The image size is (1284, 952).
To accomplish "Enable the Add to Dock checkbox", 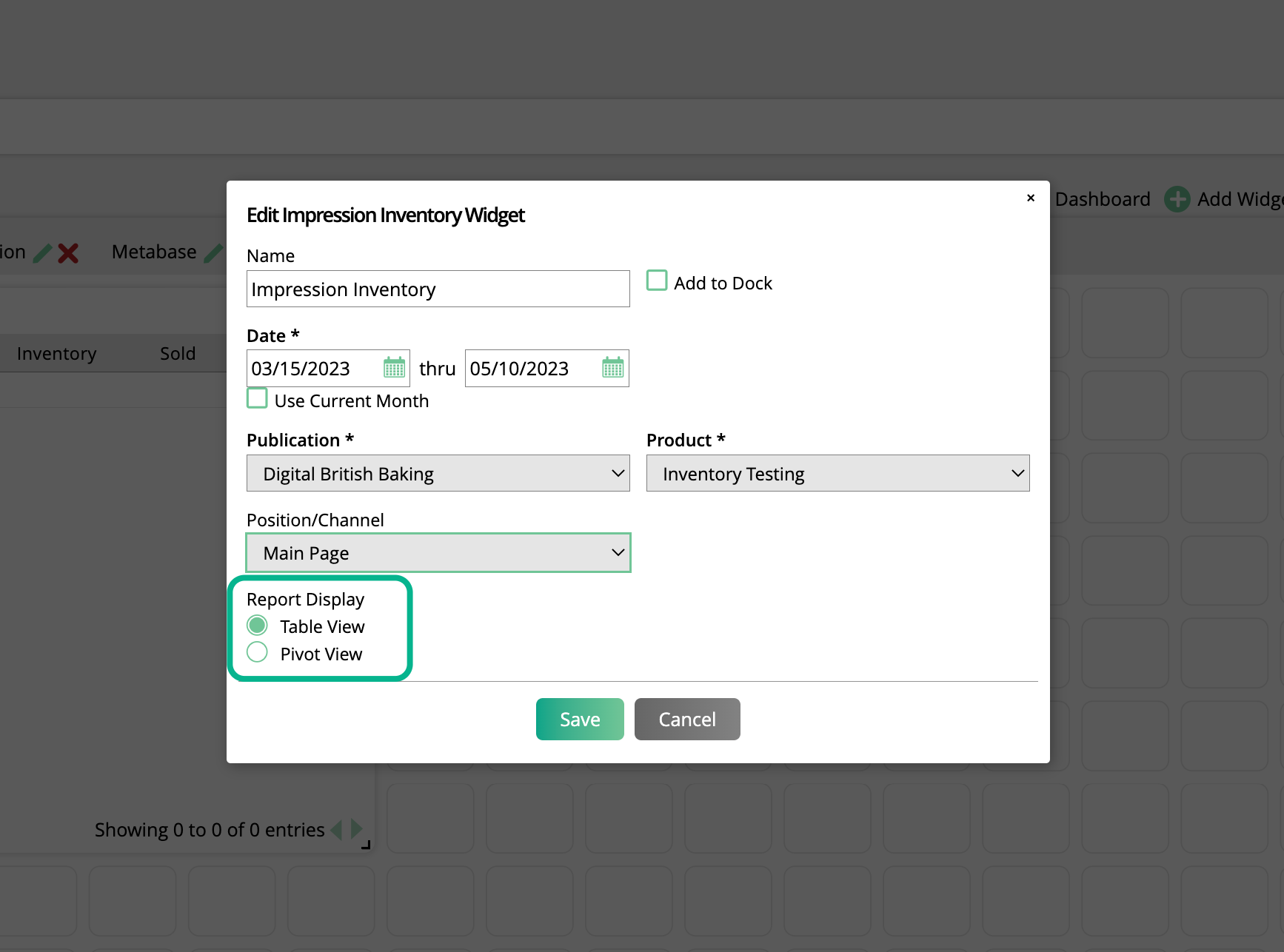I will [657, 281].
